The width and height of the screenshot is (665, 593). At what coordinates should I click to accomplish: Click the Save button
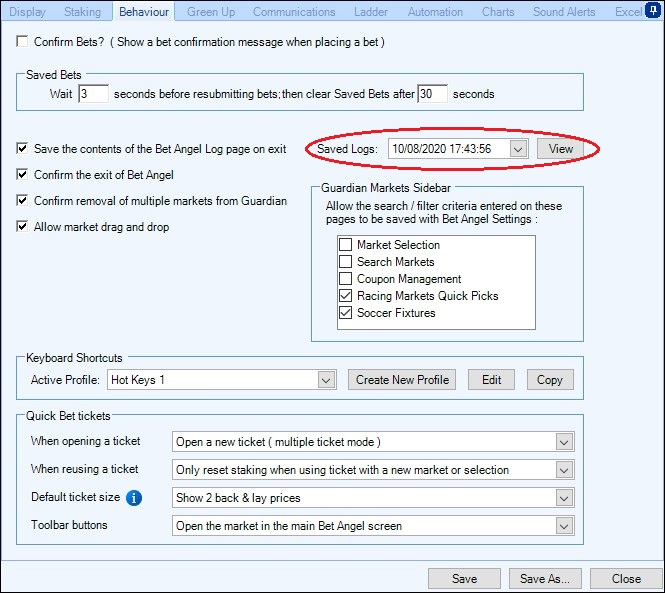(x=464, y=579)
